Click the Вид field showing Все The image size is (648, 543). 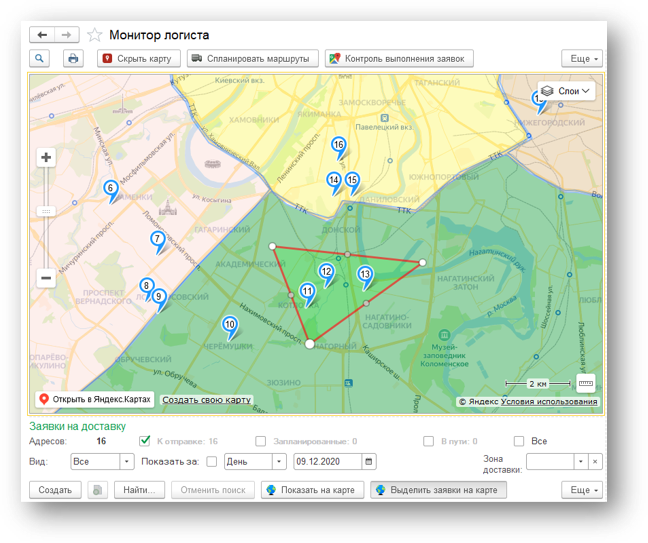[95, 462]
